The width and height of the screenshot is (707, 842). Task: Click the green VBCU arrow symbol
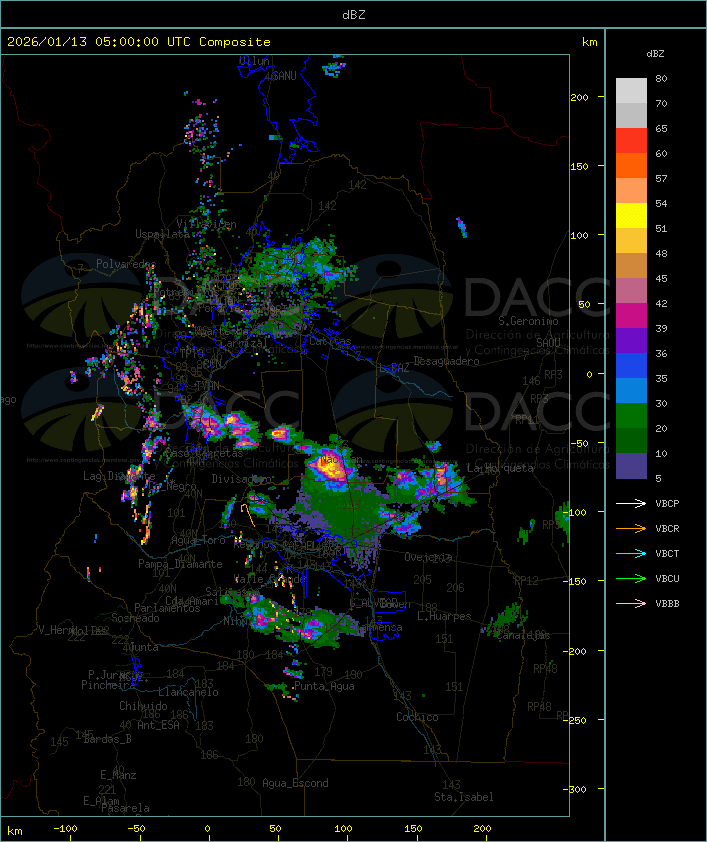pos(631,579)
